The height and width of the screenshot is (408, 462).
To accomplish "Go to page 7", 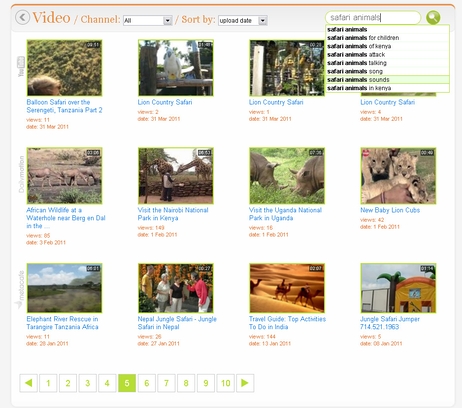I will pyautogui.click(x=166, y=383).
